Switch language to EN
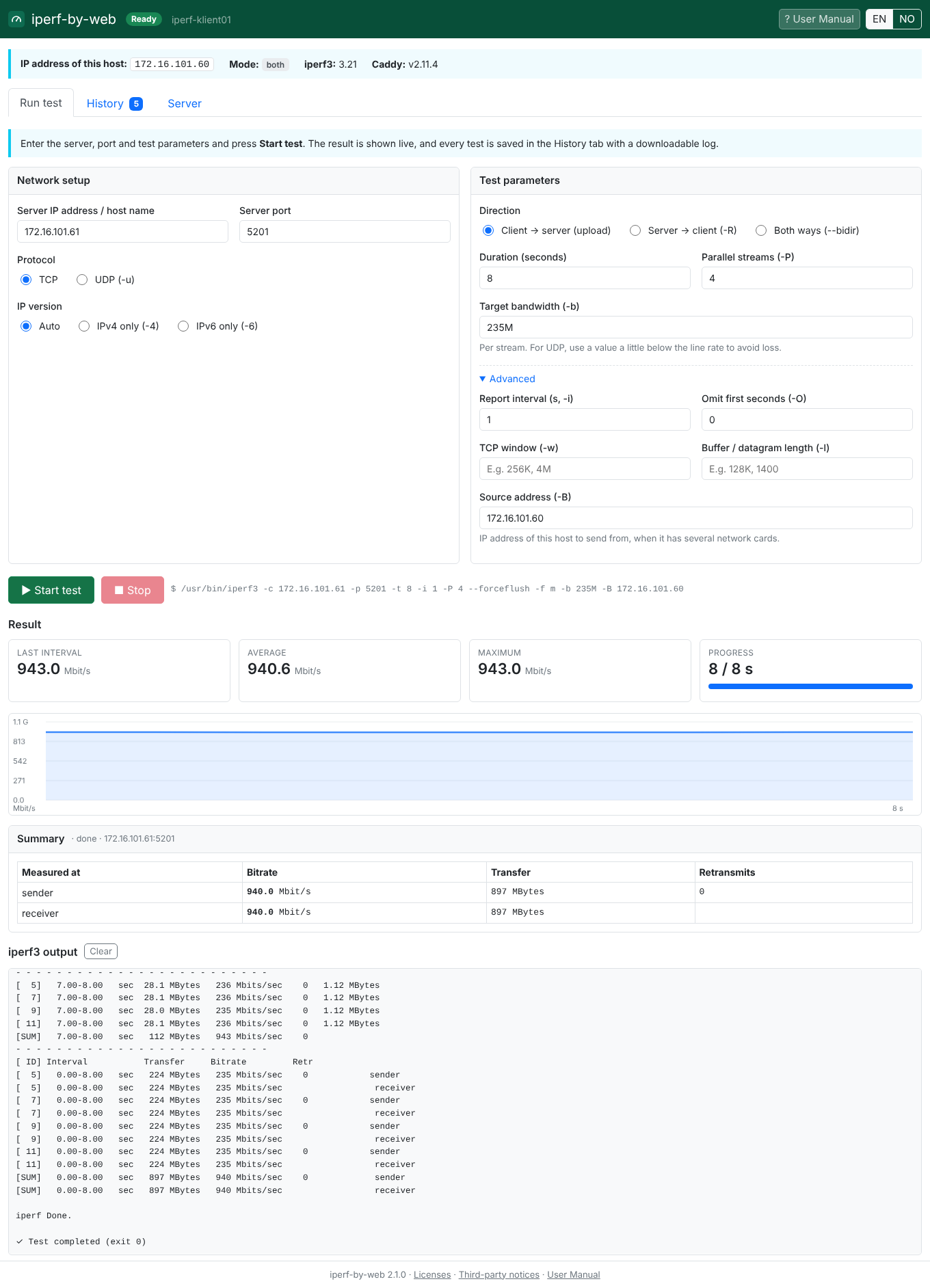Screen dimensions: 930x1288 (879, 19)
